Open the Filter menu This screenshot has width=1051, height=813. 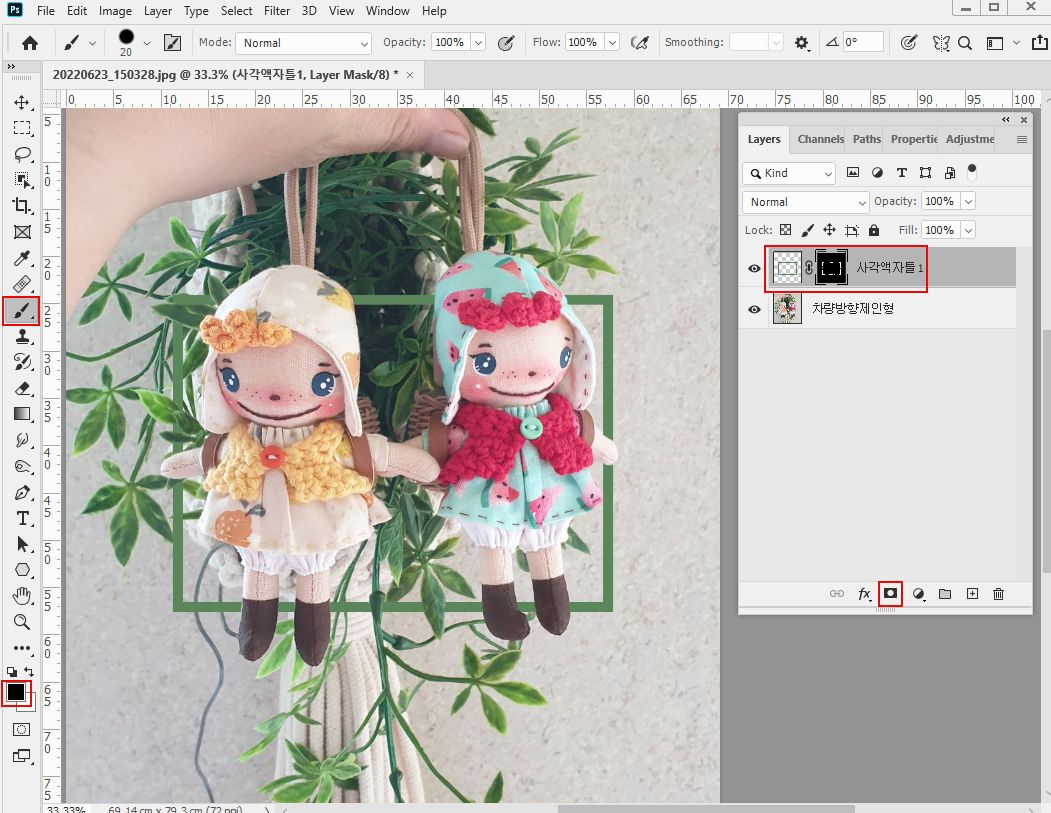[277, 11]
